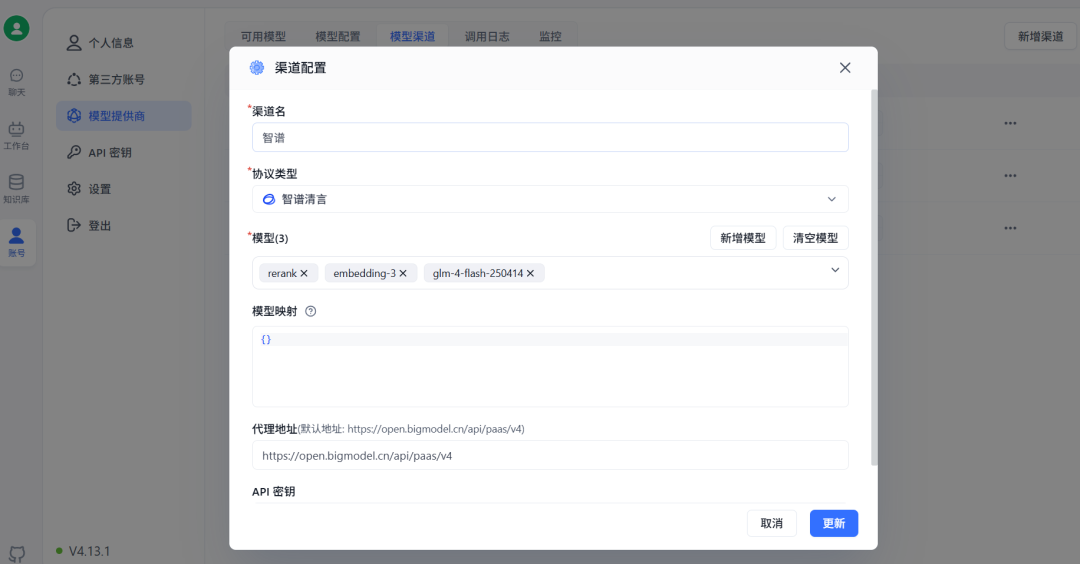Click the 新增模型 button
1080x564 pixels.
pos(743,238)
